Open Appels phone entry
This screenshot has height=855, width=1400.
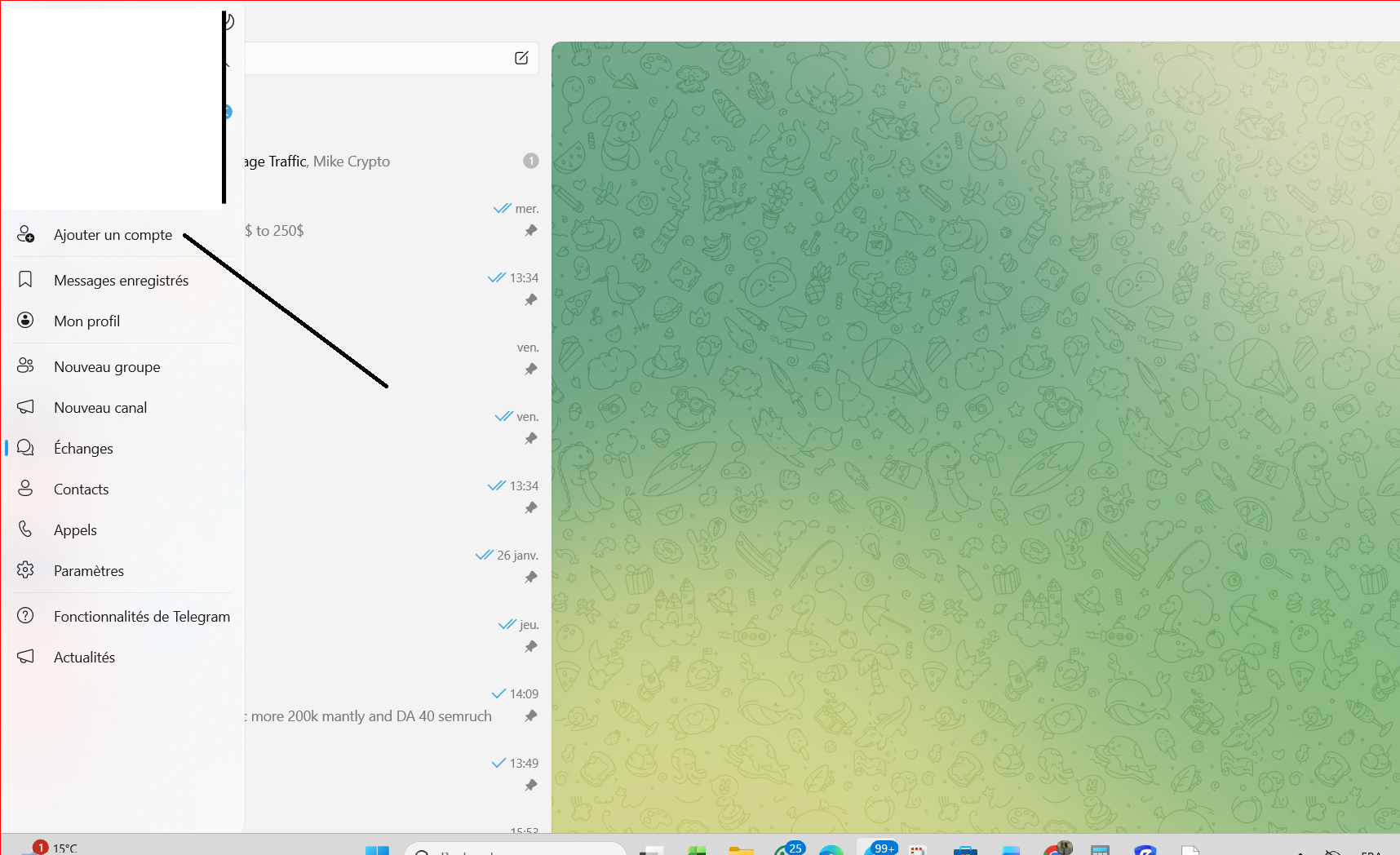coord(122,529)
